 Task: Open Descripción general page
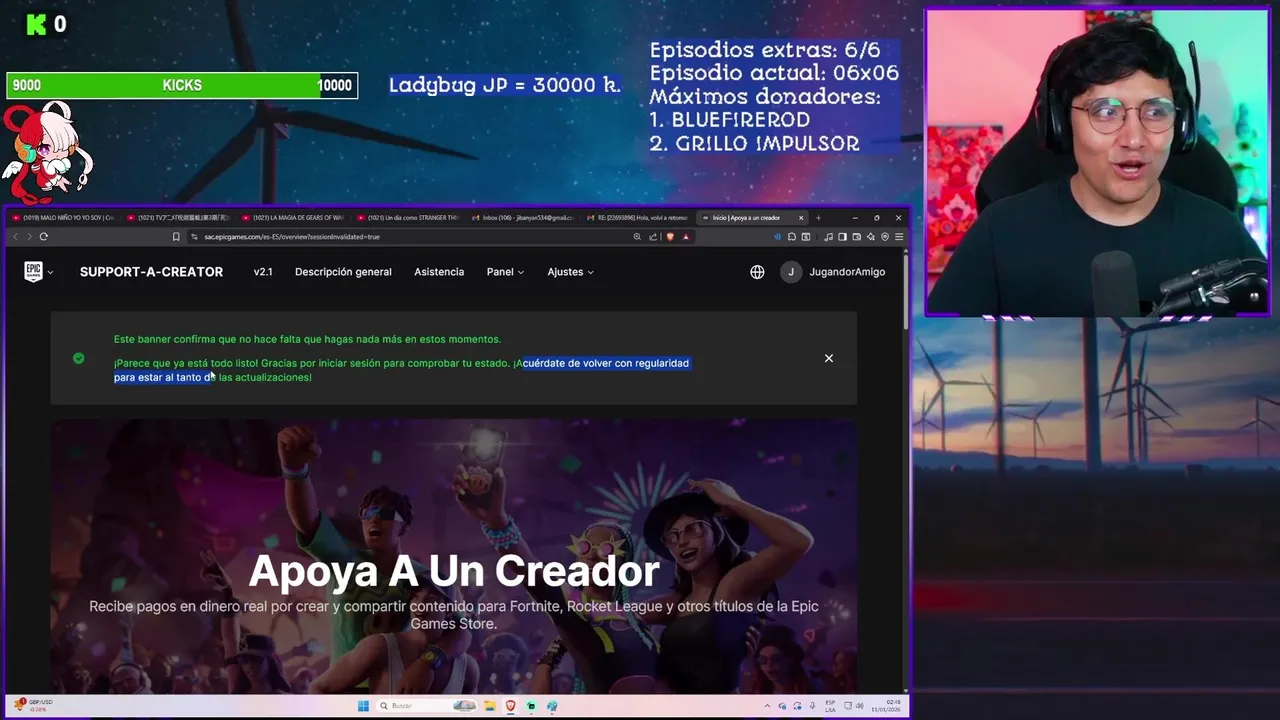tap(343, 272)
